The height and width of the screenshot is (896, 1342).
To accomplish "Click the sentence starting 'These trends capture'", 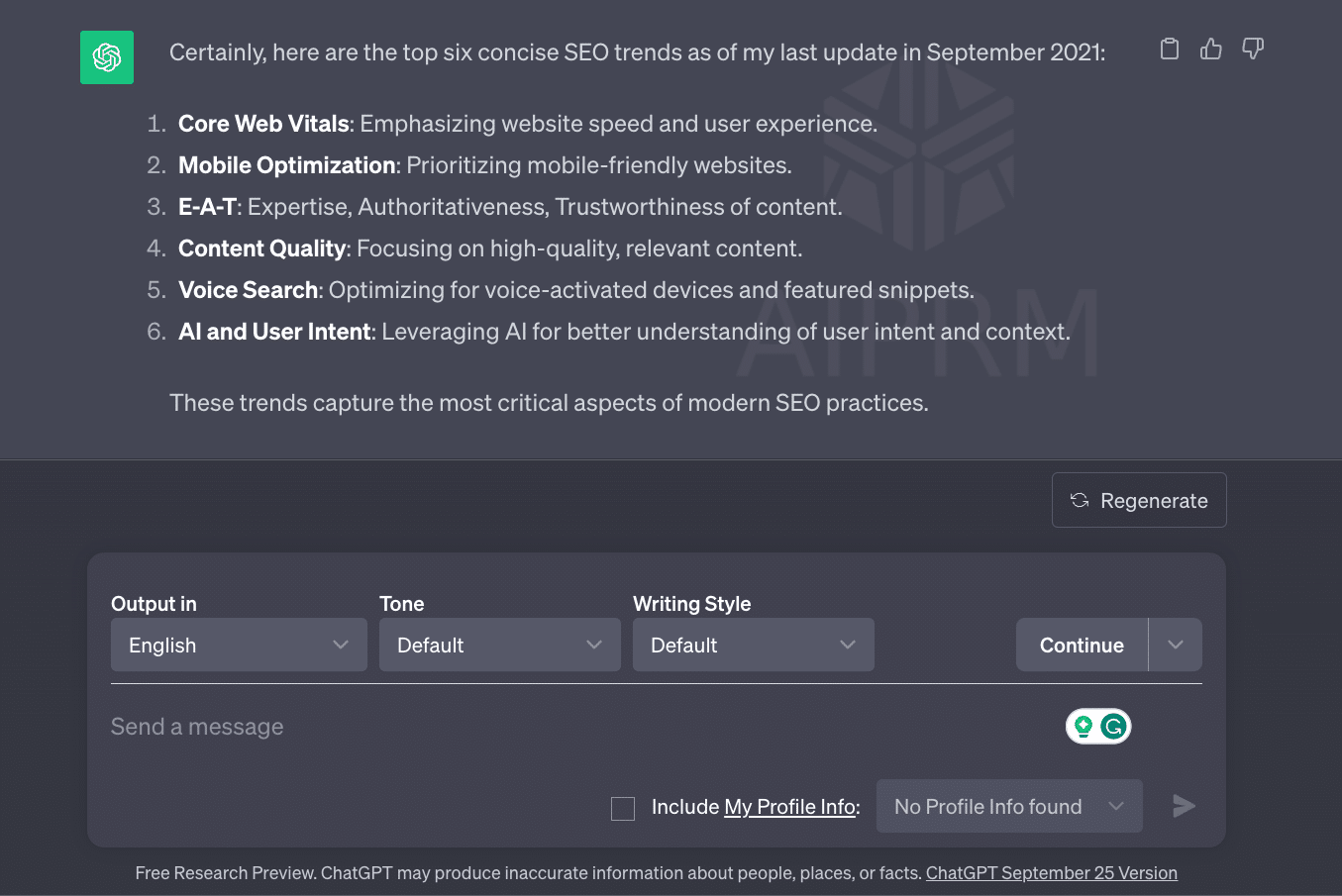I will pos(549,403).
